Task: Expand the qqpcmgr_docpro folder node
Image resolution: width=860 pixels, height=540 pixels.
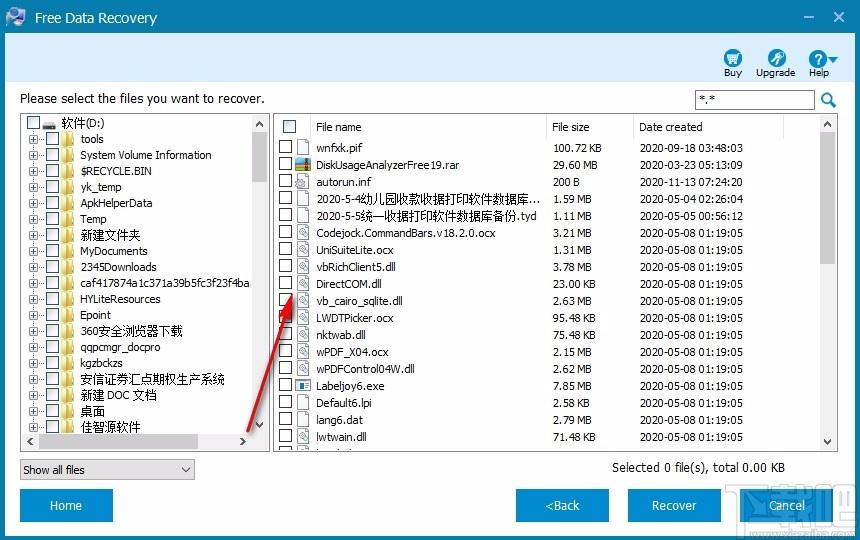Action: pos(33,347)
